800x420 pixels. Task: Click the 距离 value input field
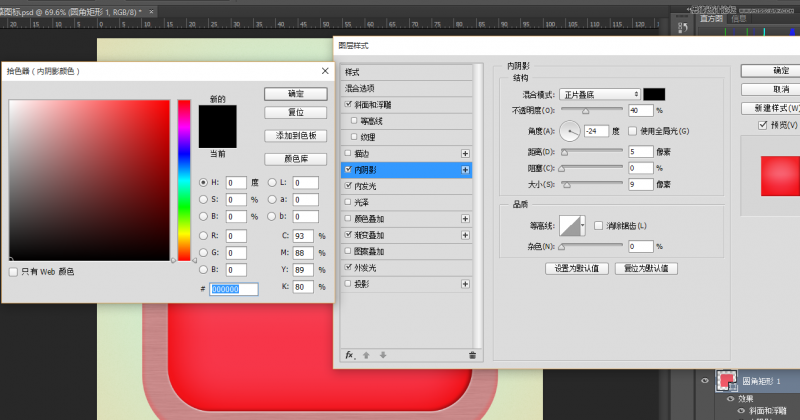641,152
